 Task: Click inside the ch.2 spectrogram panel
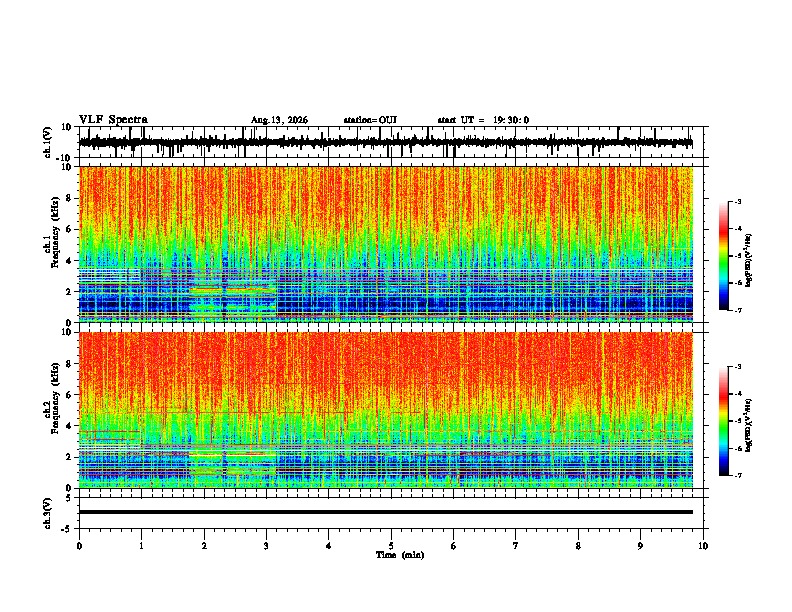coord(386,410)
